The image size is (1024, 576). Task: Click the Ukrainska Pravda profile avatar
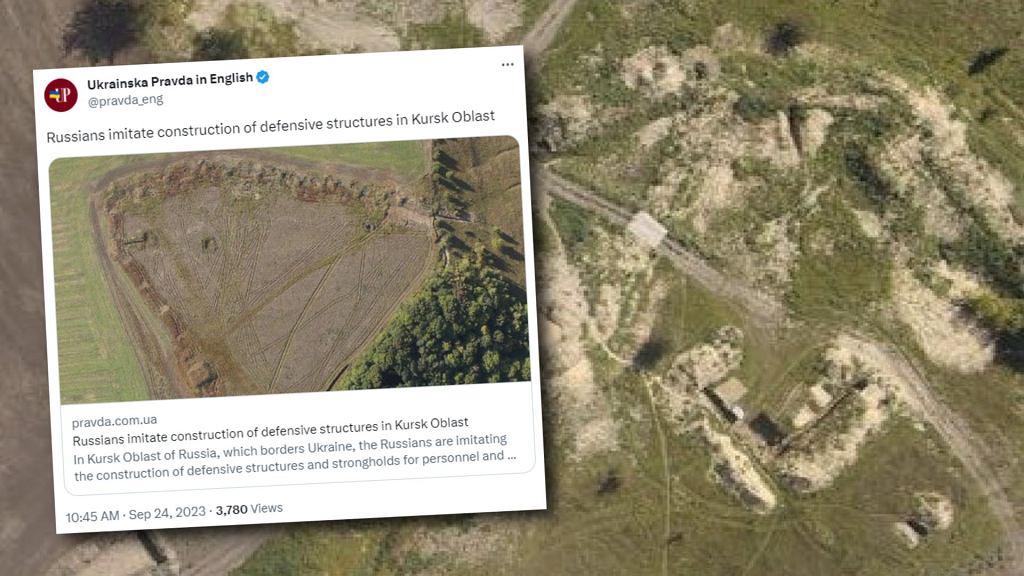pos(61,95)
